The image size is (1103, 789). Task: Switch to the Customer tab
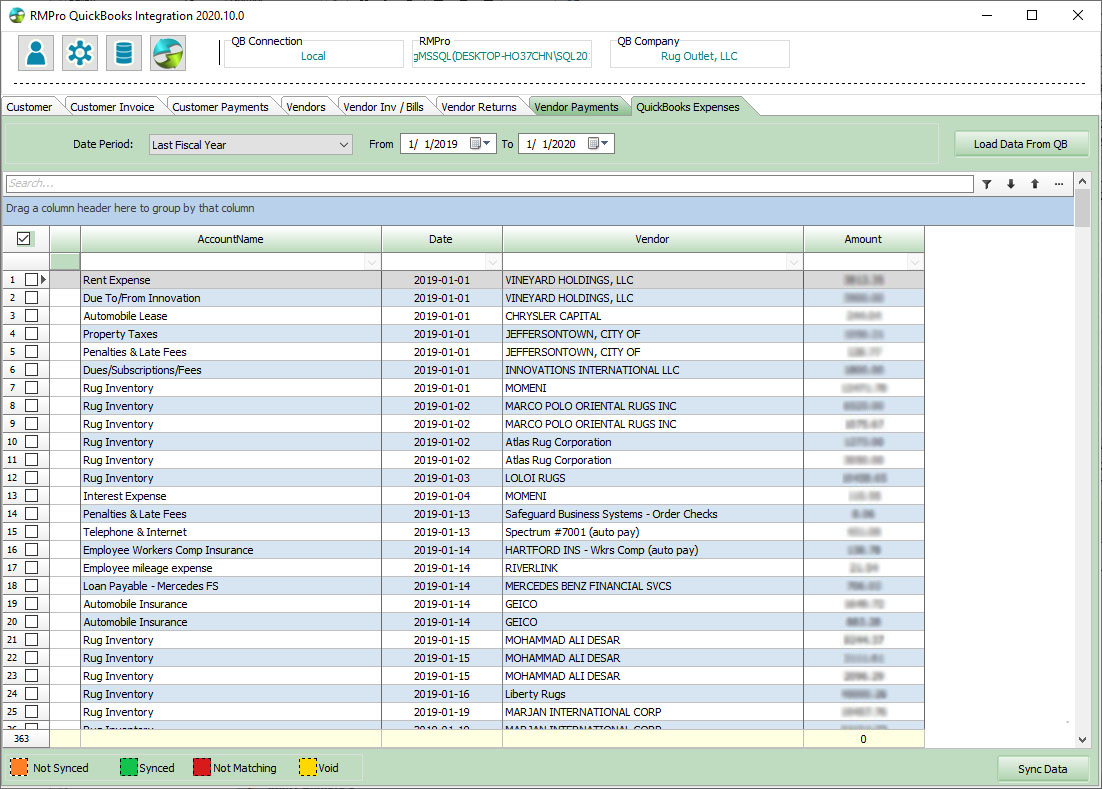30,107
